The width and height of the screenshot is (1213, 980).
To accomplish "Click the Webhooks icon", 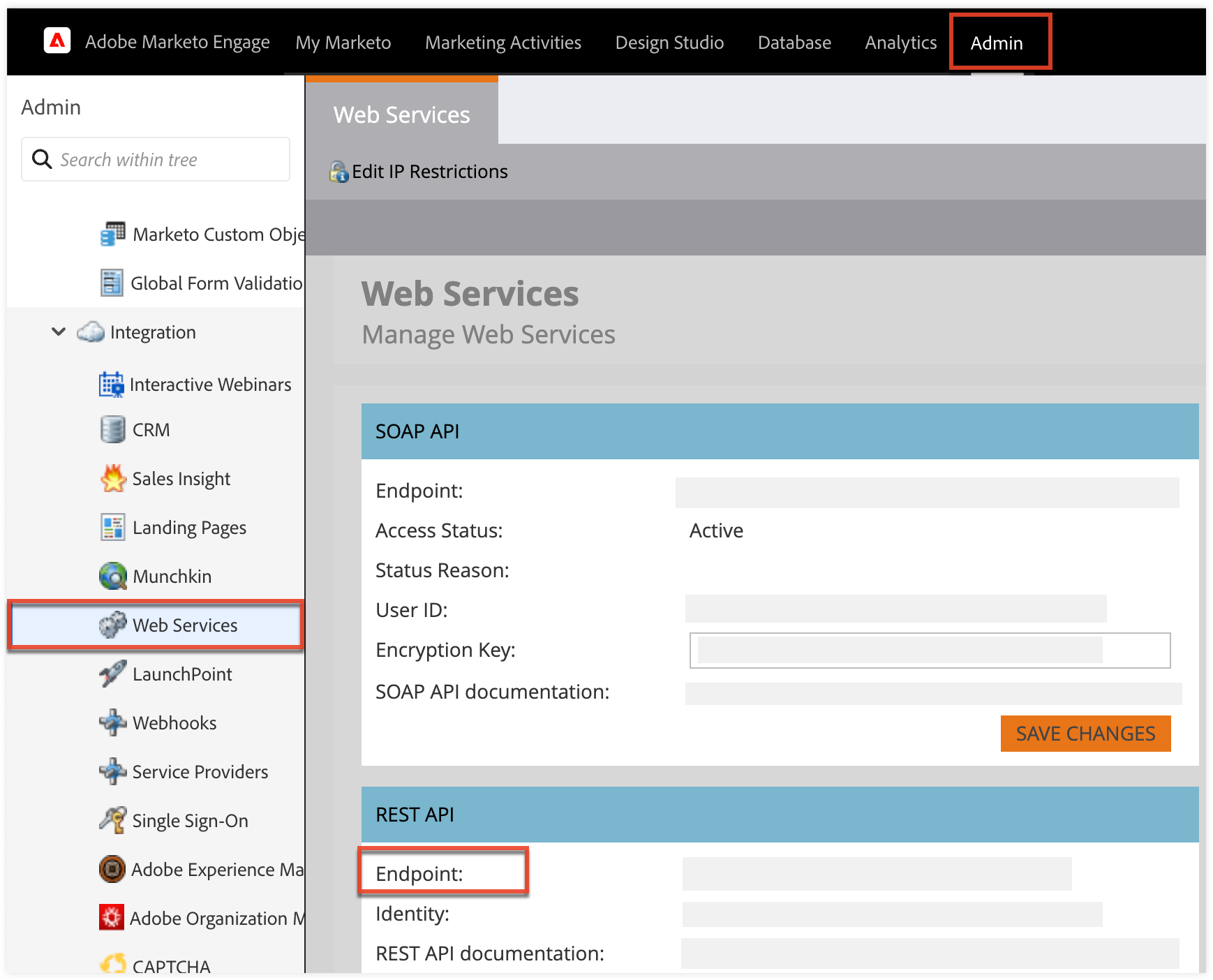I will click(x=112, y=722).
